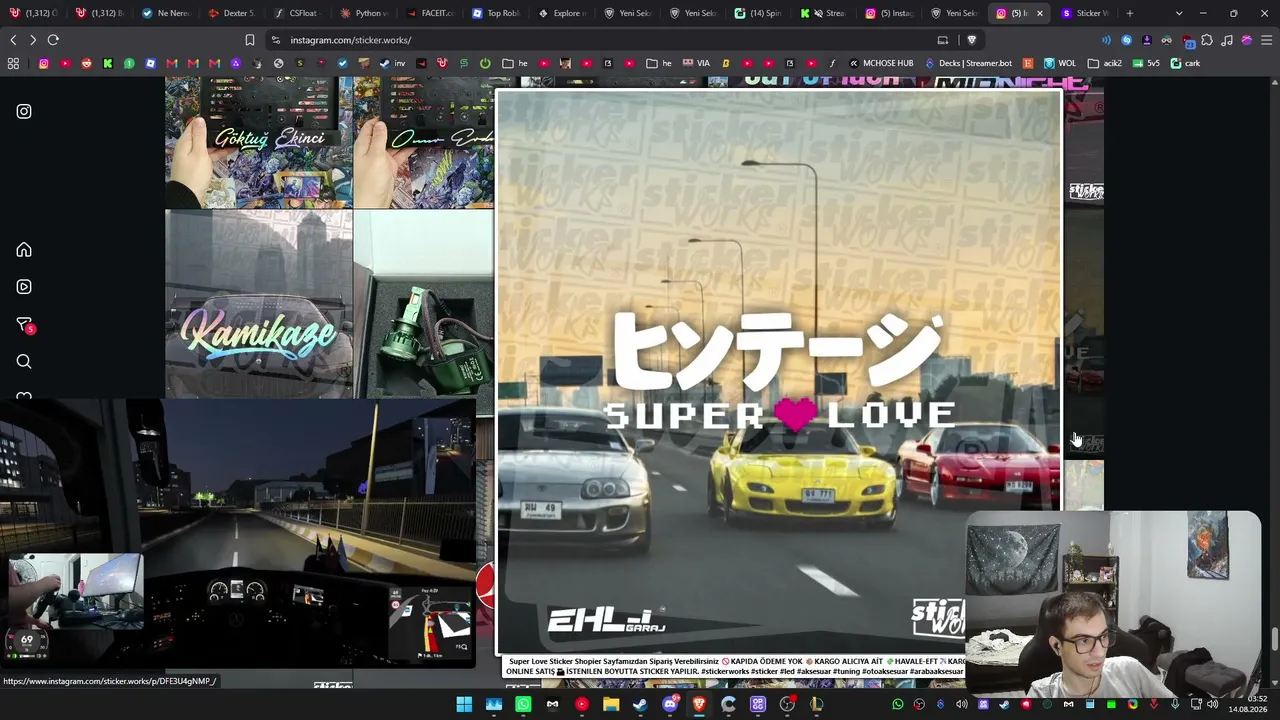
Task: Open File Explorer from the taskbar
Action: (x=611, y=704)
